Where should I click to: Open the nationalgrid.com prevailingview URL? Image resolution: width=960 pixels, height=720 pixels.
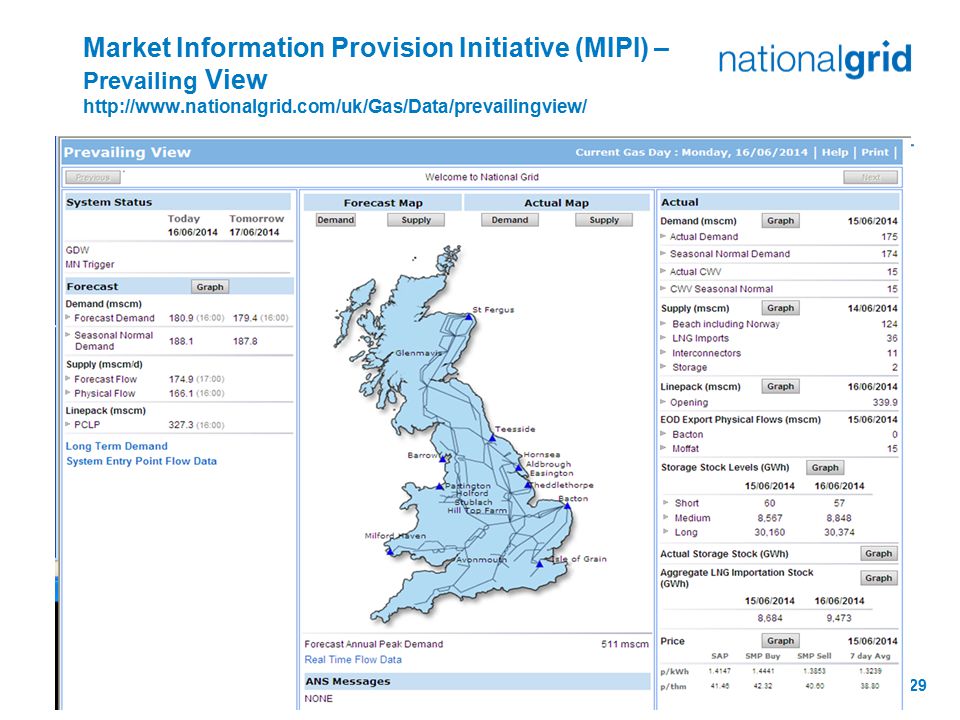pos(335,107)
